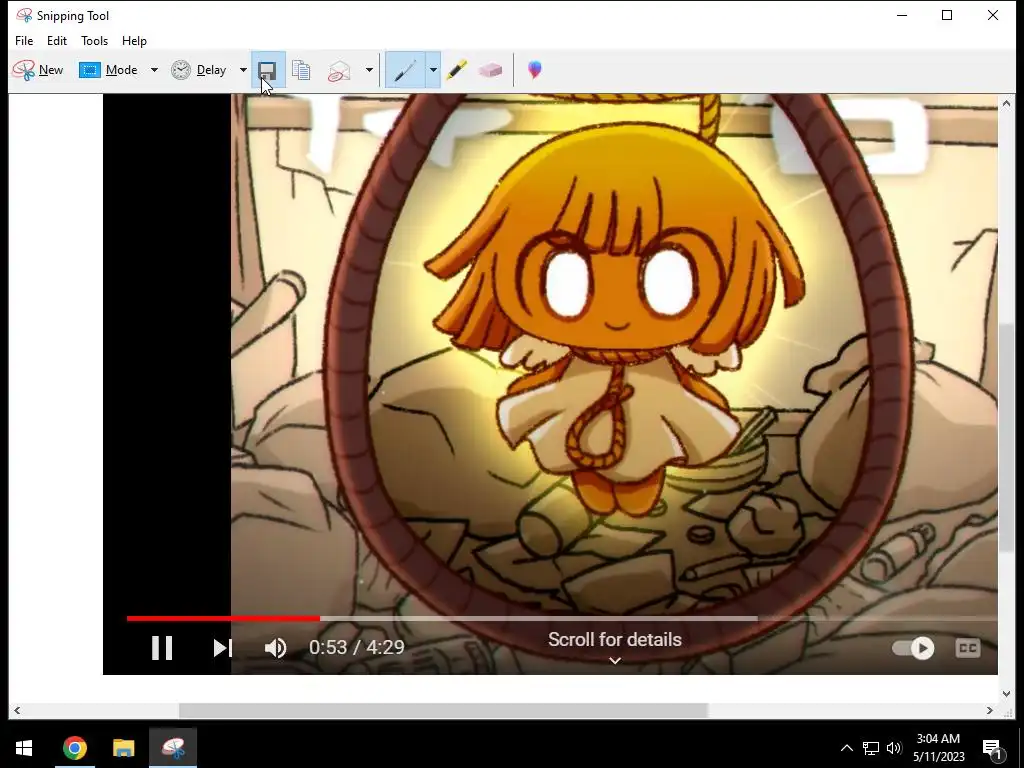Open File Explorer from the taskbar

point(123,748)
